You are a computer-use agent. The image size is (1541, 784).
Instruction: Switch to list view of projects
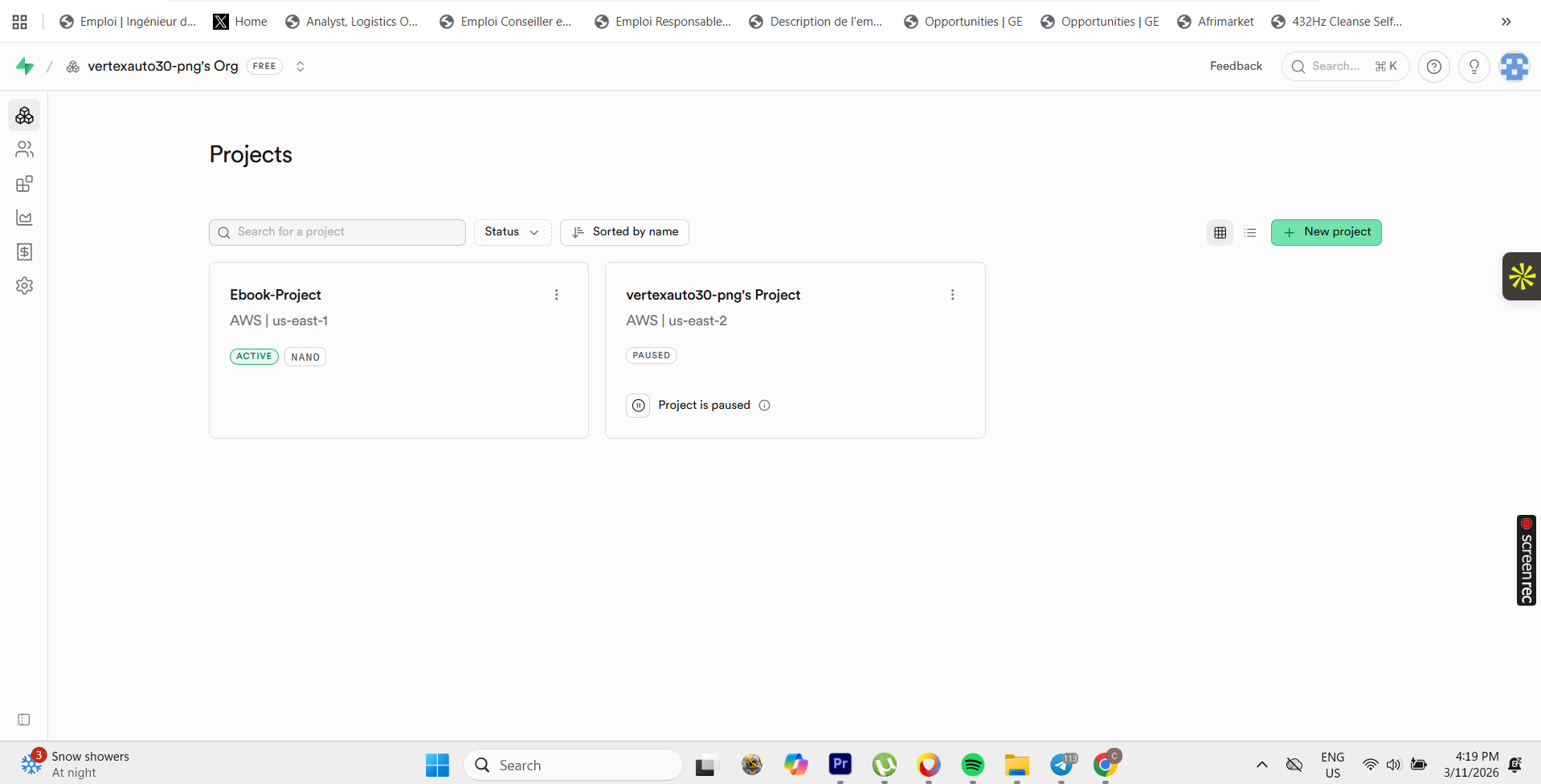[1249, 233]
